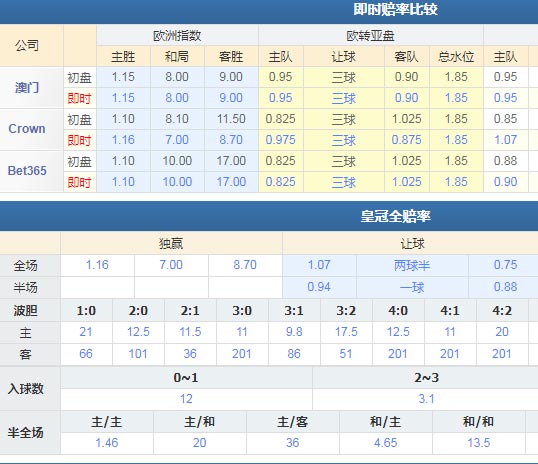
Task: Click 入球数 0~1 odds 12
Action: 186,399
